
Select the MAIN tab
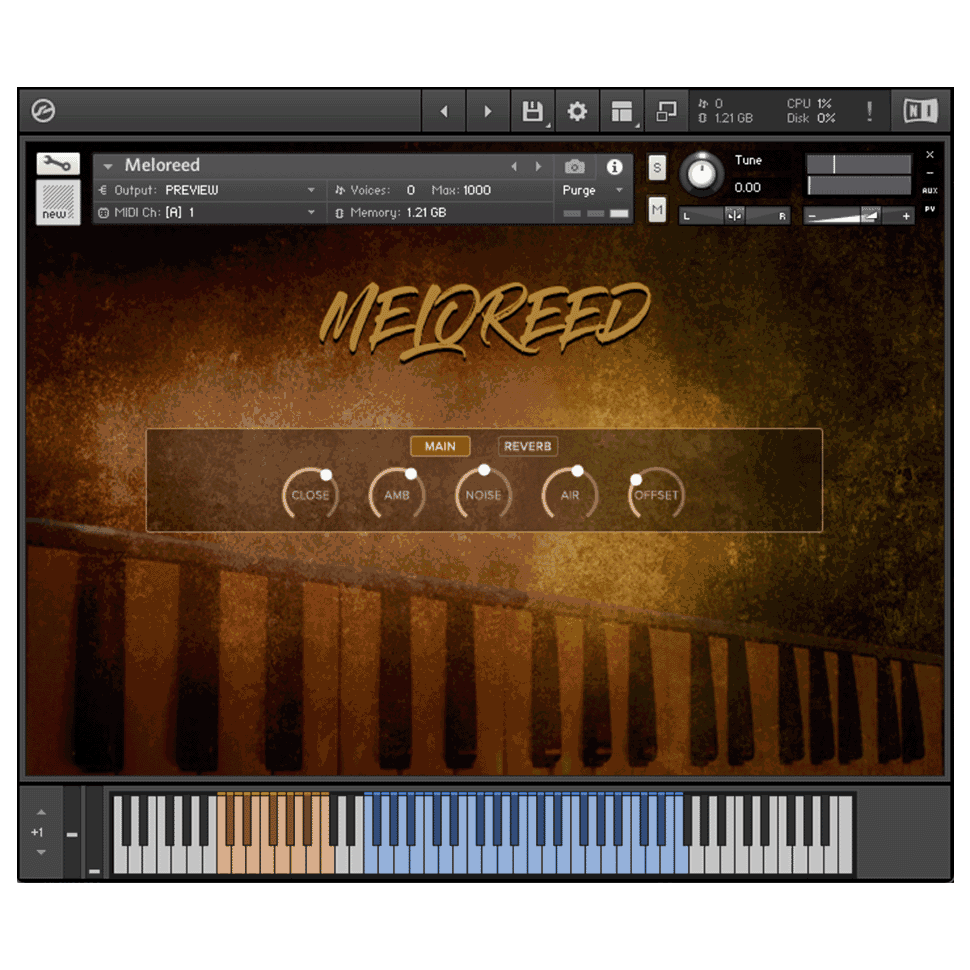(440, 446)
